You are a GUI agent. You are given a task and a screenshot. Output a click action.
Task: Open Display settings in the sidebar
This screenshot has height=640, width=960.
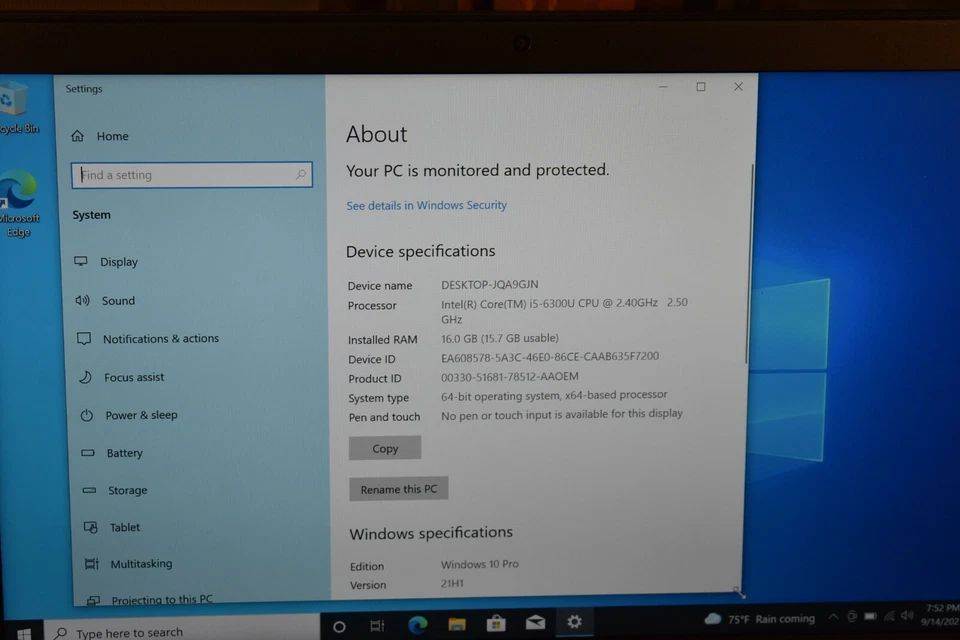point(119,261)
